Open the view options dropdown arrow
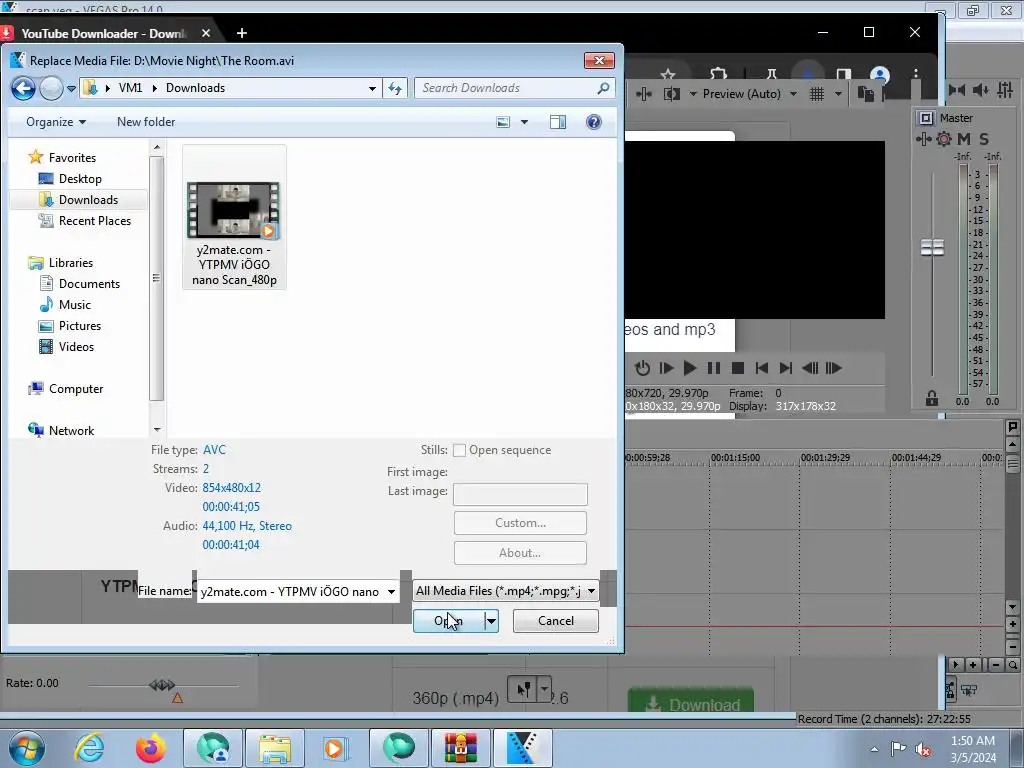The height and width of the screenshot is (768, 1024). click(524, 122)
